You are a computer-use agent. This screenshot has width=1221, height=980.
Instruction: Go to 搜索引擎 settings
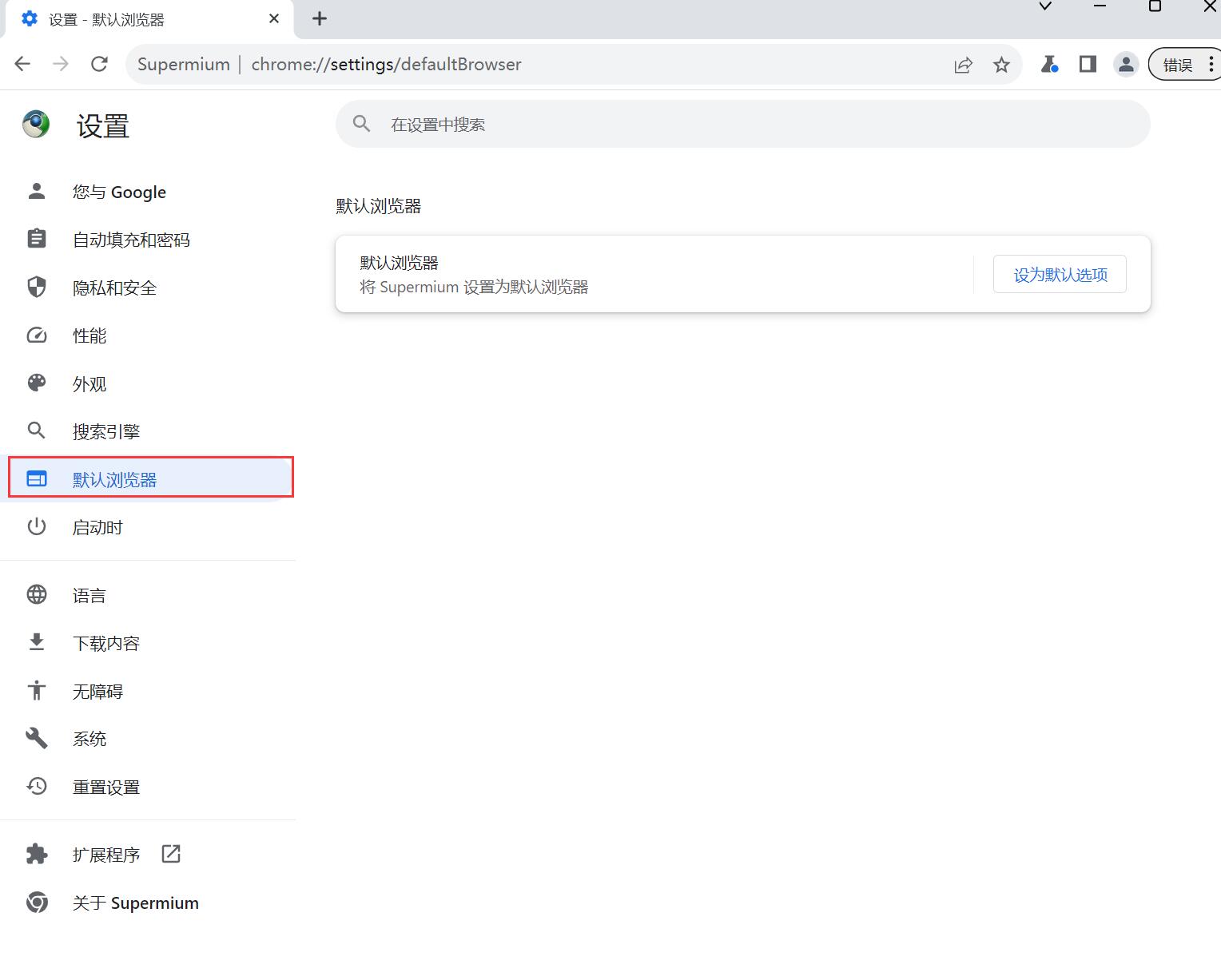(106, 431)
